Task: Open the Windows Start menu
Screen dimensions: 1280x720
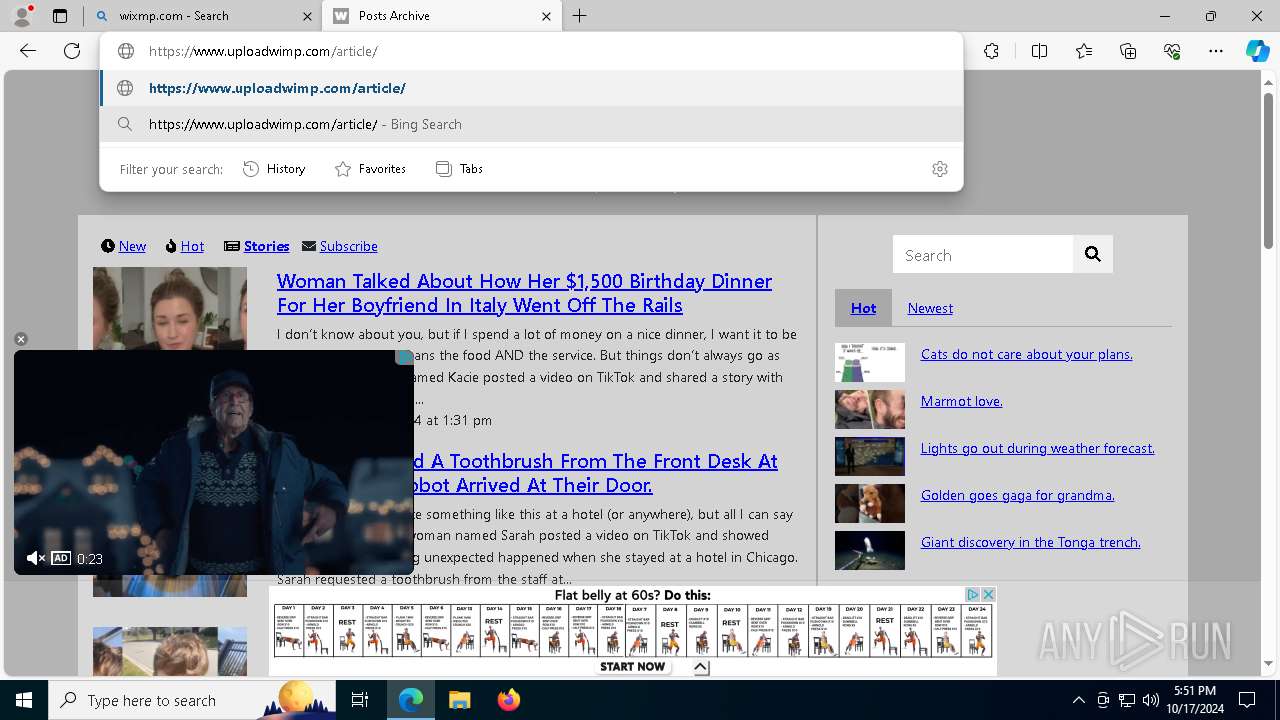Action: pyautogui.click(x=24, y=700)
